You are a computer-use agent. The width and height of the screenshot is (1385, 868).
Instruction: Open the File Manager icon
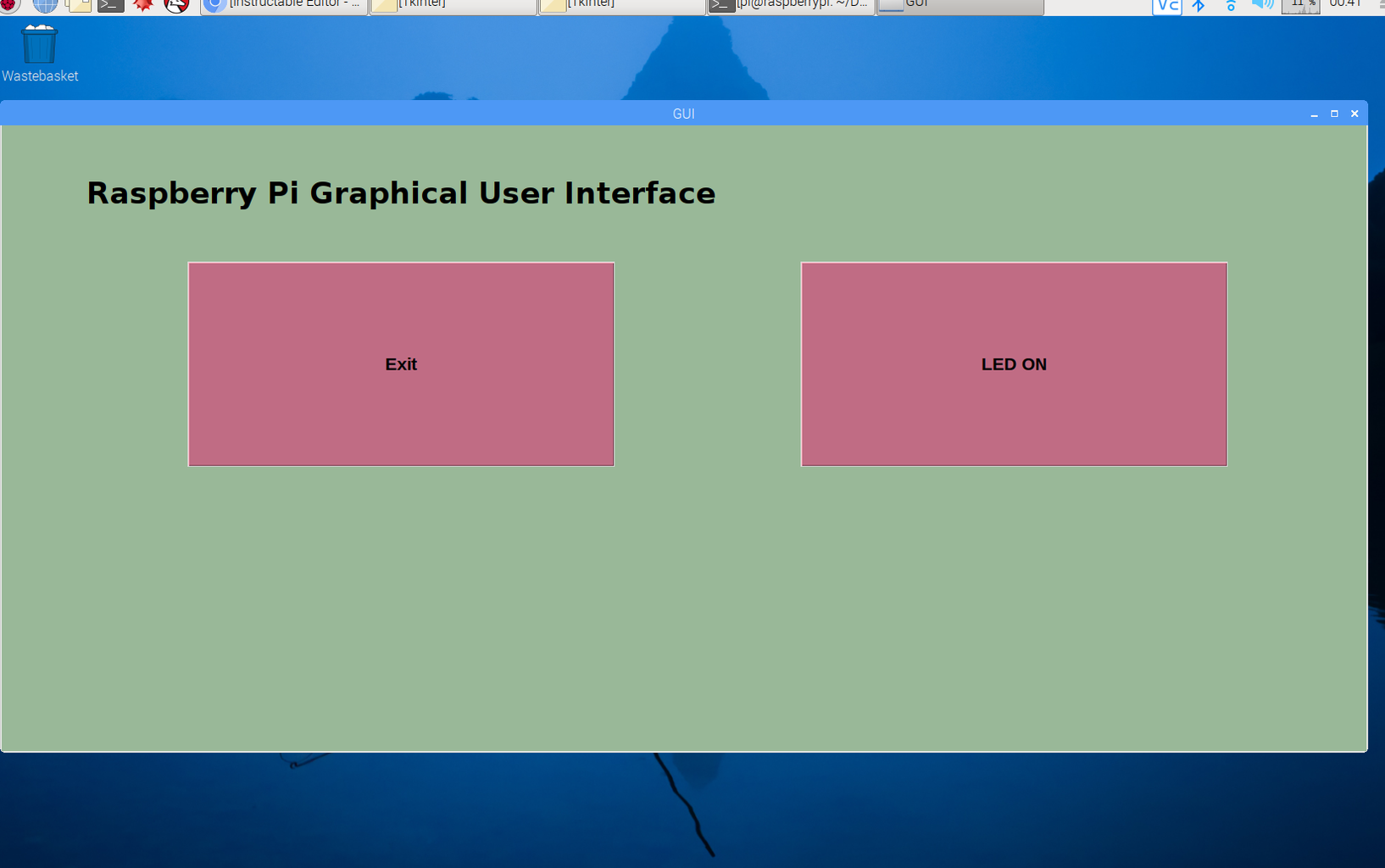[x=78, y=6]
